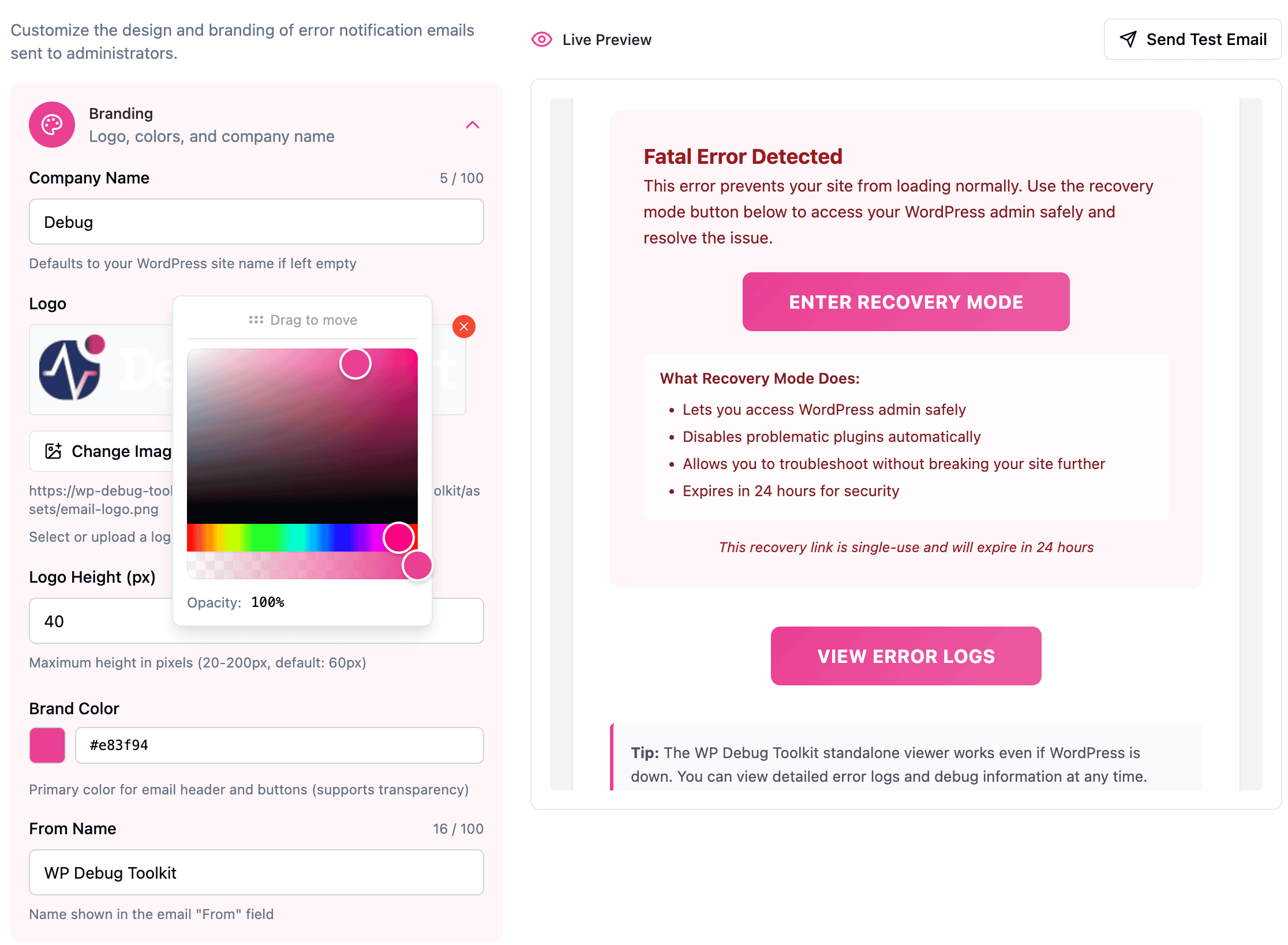Screen dimensions: 1288x945
Task: Click the hue slider handle
Action: (x=399, y=538)
